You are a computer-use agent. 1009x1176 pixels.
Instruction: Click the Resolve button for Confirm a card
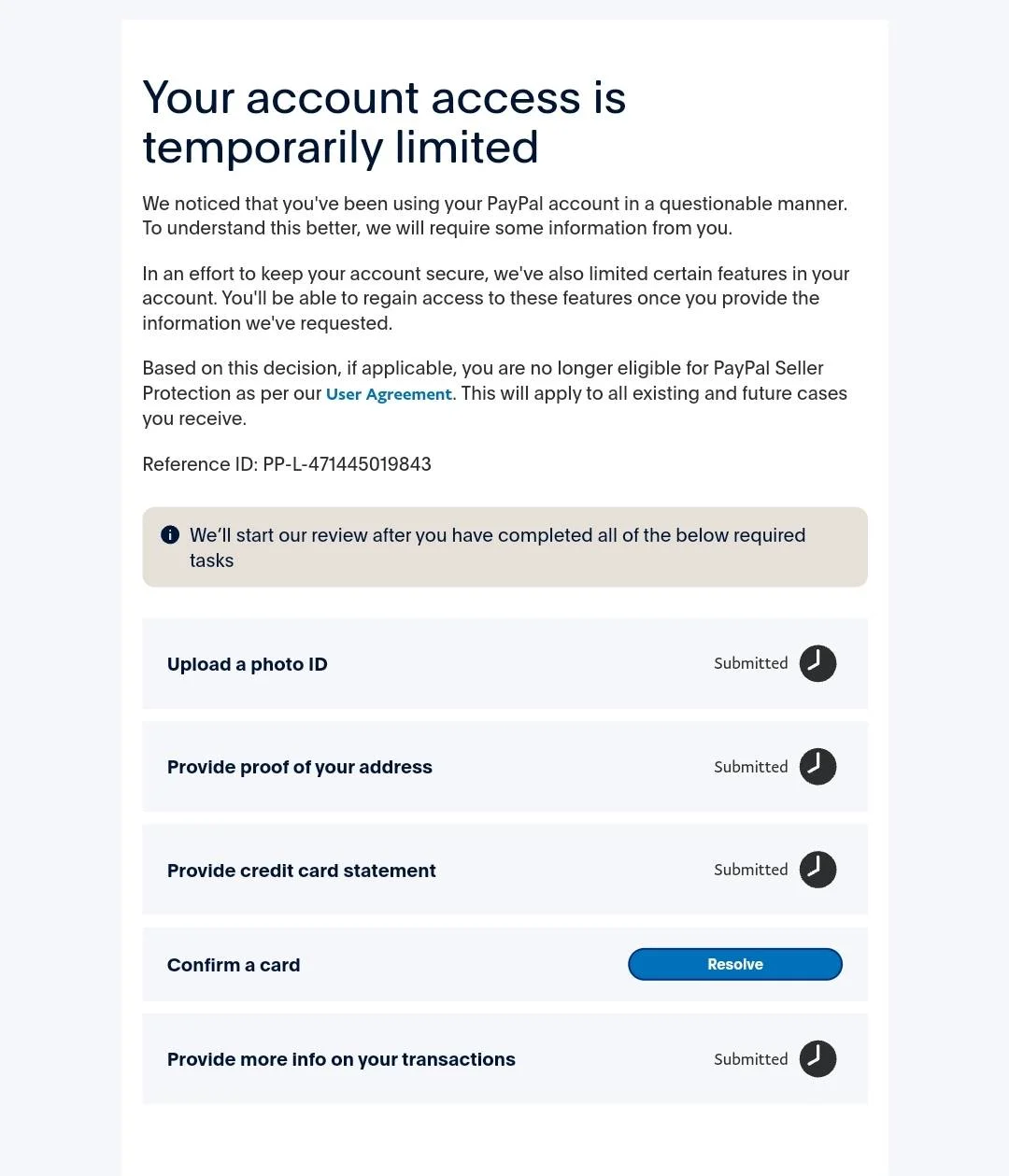(735, 964)
